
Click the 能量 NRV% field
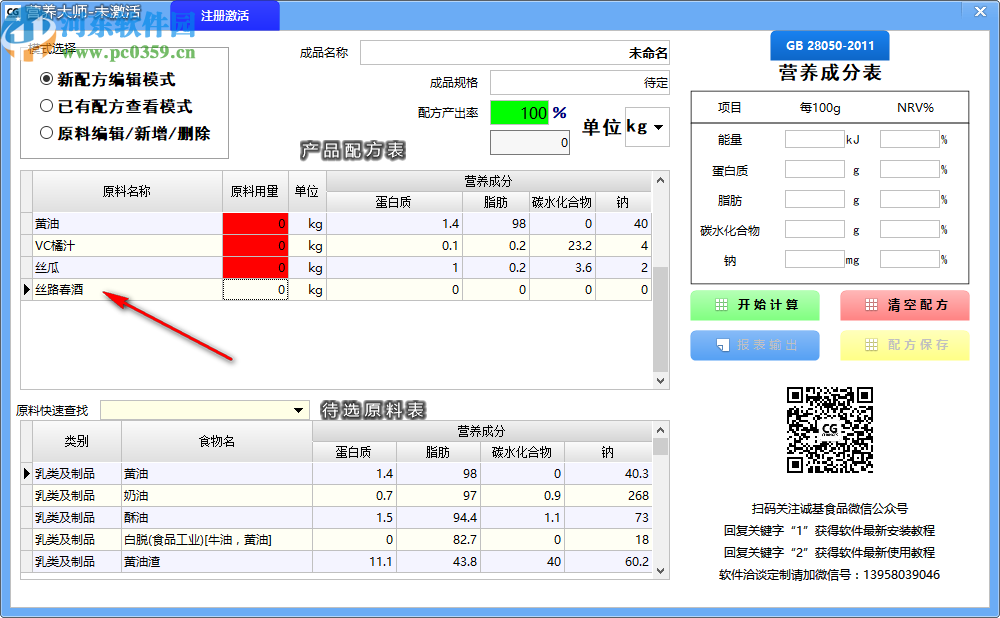click(x=909, y=139)
